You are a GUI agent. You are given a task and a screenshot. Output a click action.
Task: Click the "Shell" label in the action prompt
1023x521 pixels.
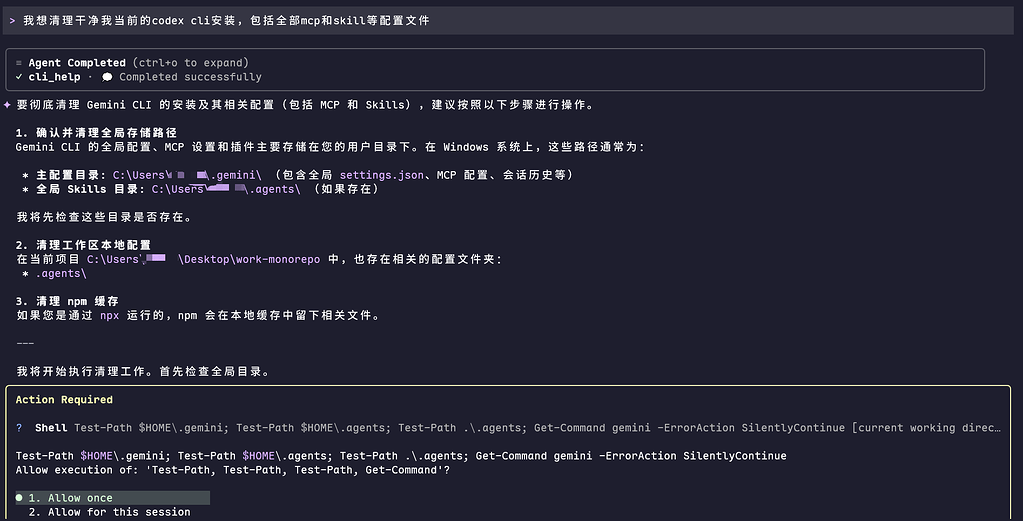point(51,428)
